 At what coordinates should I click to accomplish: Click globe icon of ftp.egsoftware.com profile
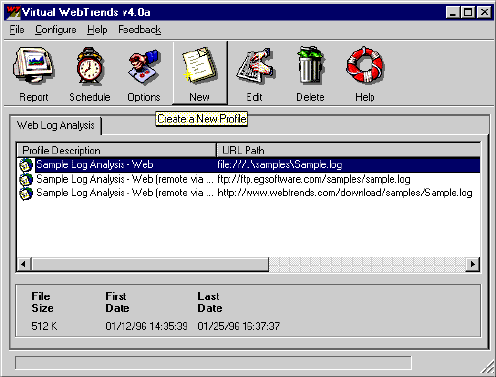pyautogui.click(x=26, y=179)
